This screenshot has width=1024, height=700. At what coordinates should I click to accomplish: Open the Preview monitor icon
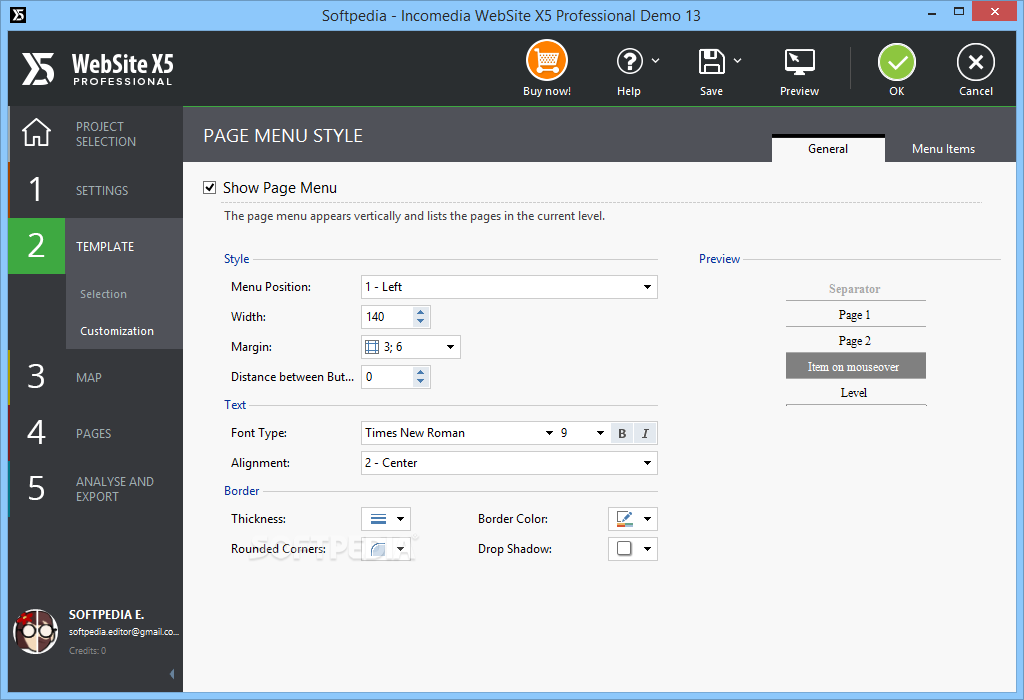(799, 63)
